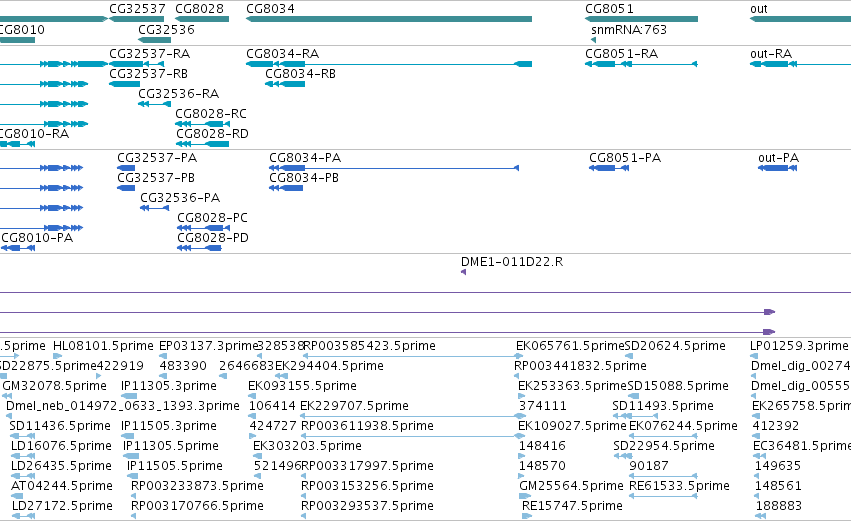Click EST RP003317997.5prime label
This screenshot has height=521, width=851.
pos(367,467)
